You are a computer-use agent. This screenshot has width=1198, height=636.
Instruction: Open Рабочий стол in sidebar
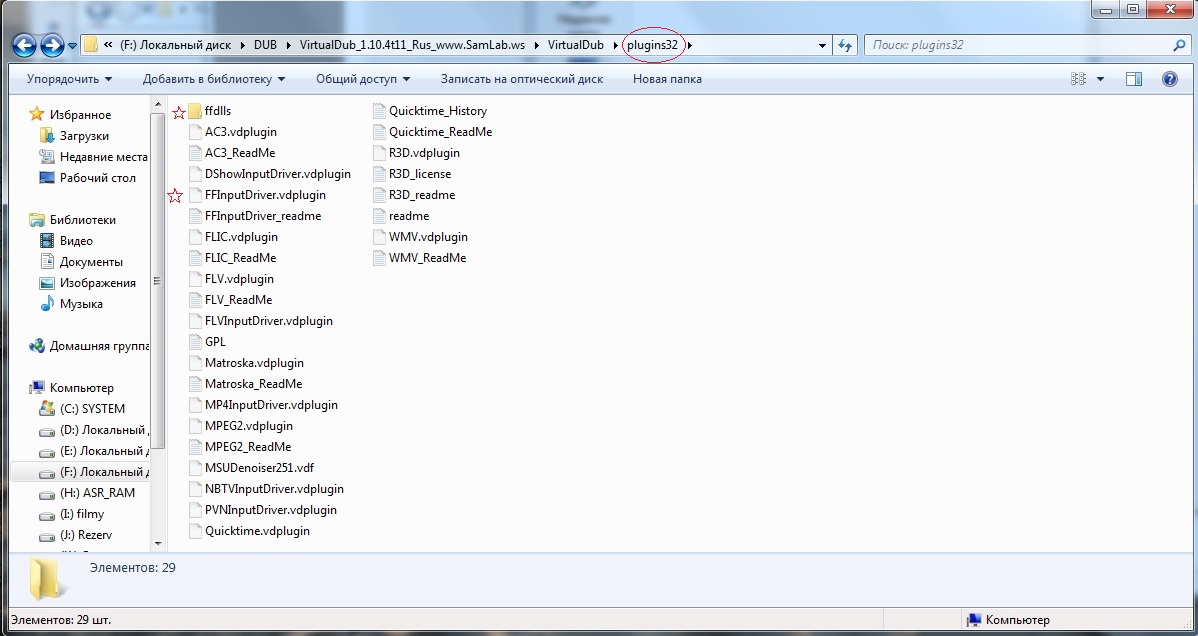pyautogui.click(x=98, y=177)
